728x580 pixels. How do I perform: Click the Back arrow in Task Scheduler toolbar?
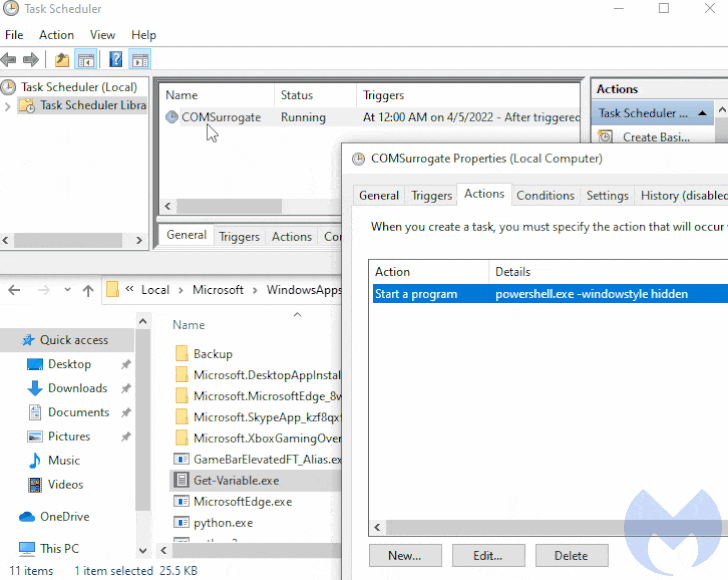[10, 60]
